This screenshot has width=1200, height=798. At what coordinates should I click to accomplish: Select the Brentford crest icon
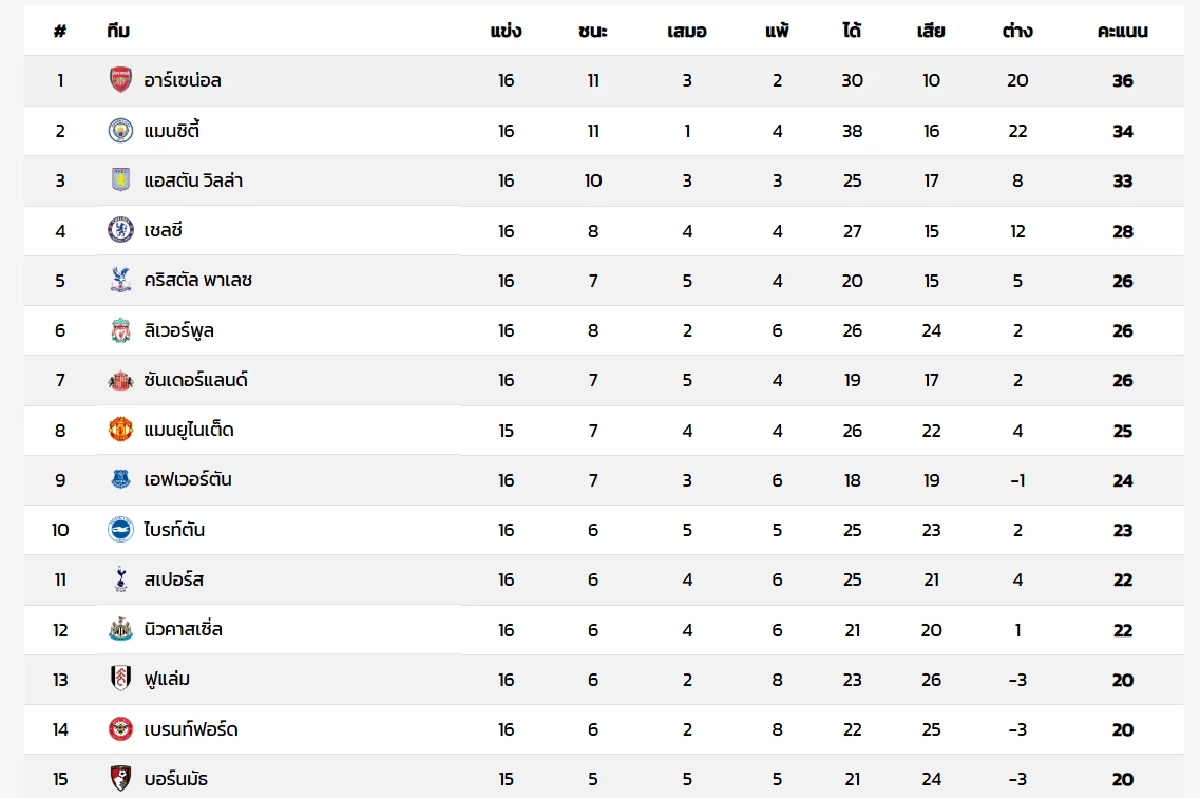coord(121,730)
